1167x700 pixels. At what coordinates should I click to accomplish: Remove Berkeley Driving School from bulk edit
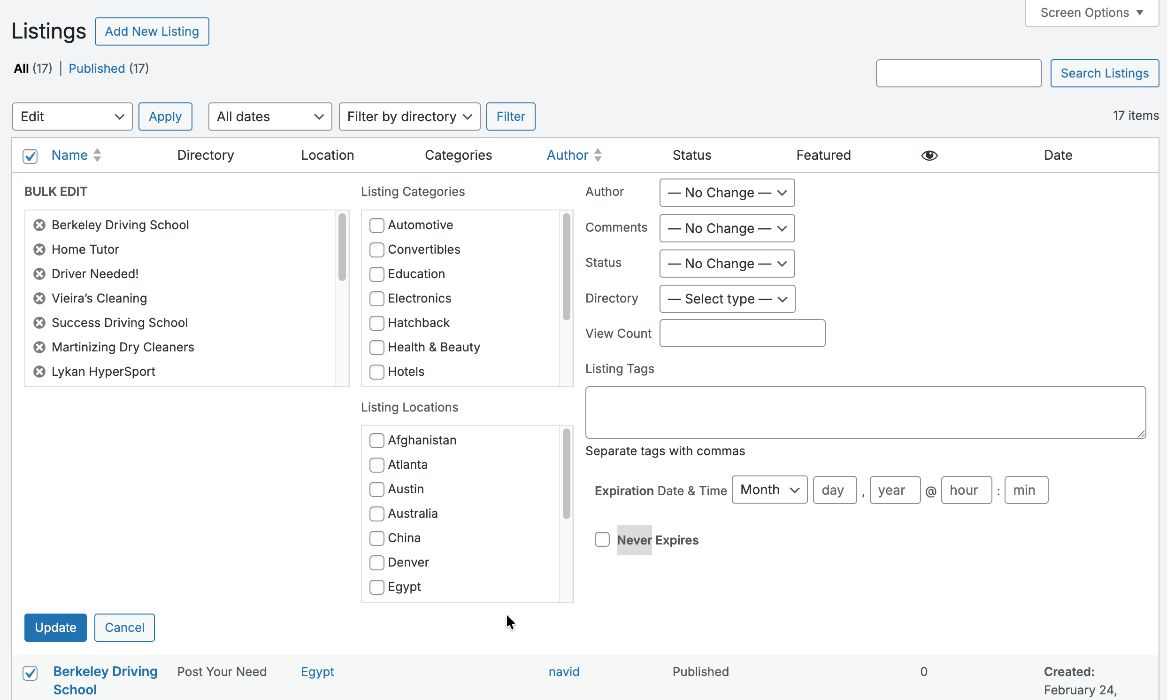(40, 225)
